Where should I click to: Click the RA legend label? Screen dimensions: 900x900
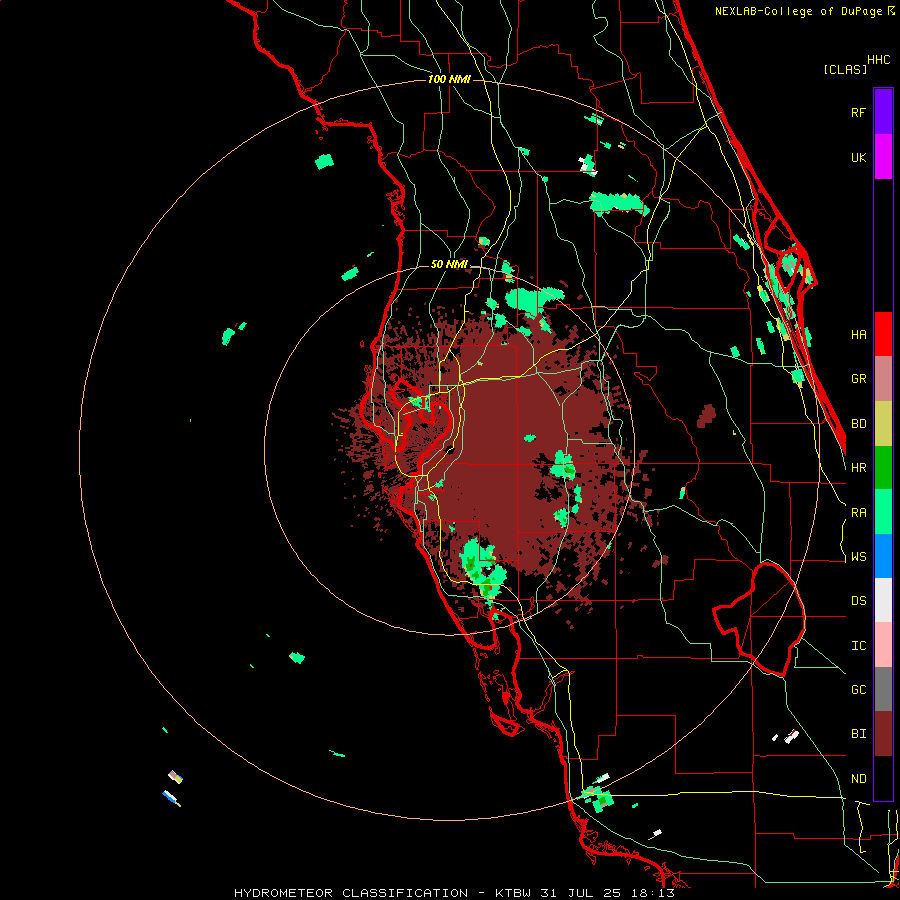[x=858, y=513]
